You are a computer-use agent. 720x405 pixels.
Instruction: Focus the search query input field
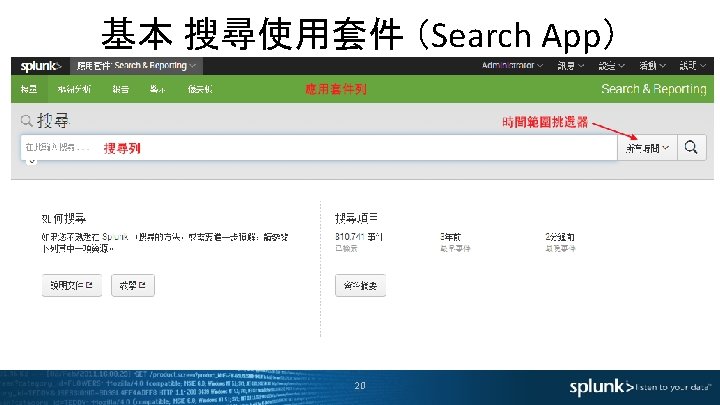click(319, 147)
